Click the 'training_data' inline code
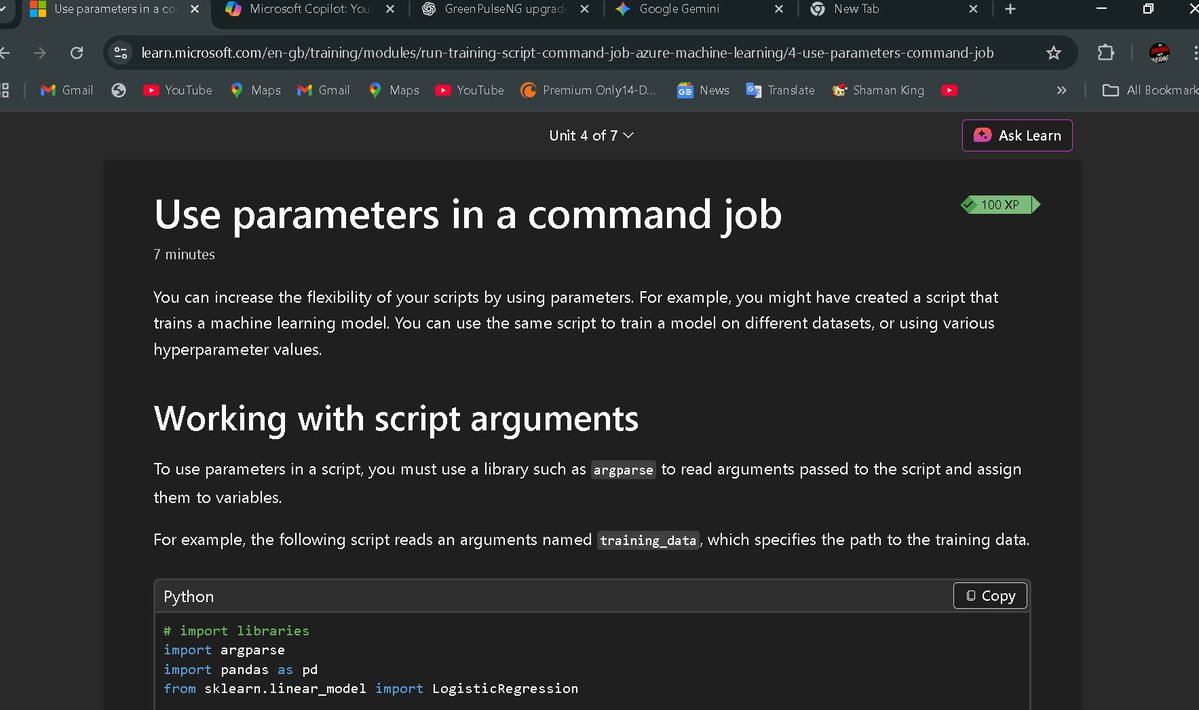The image size is (1199, 710). 648,540
